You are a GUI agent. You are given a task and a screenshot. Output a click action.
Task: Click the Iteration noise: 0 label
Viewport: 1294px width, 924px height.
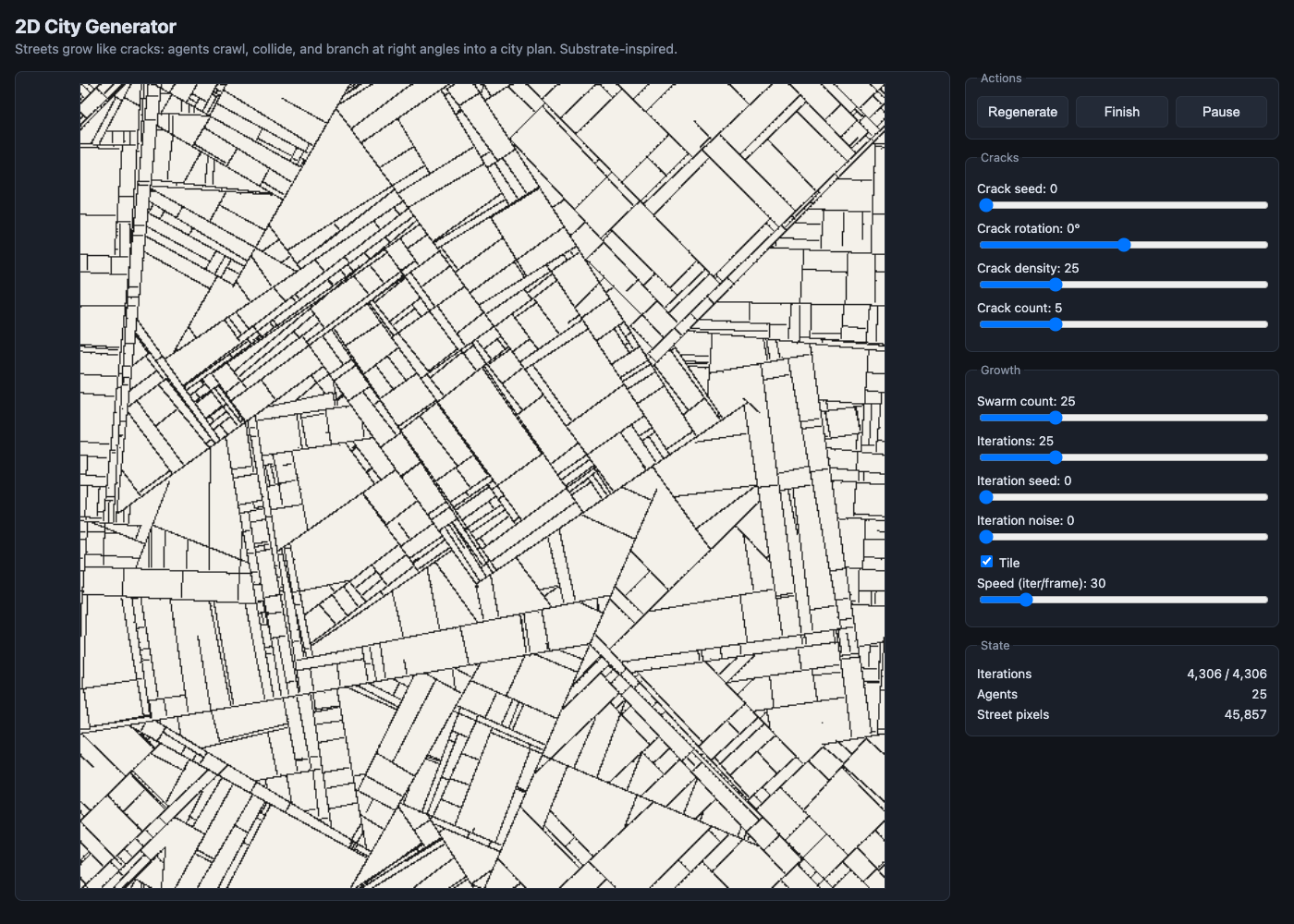coord(1026,520)
